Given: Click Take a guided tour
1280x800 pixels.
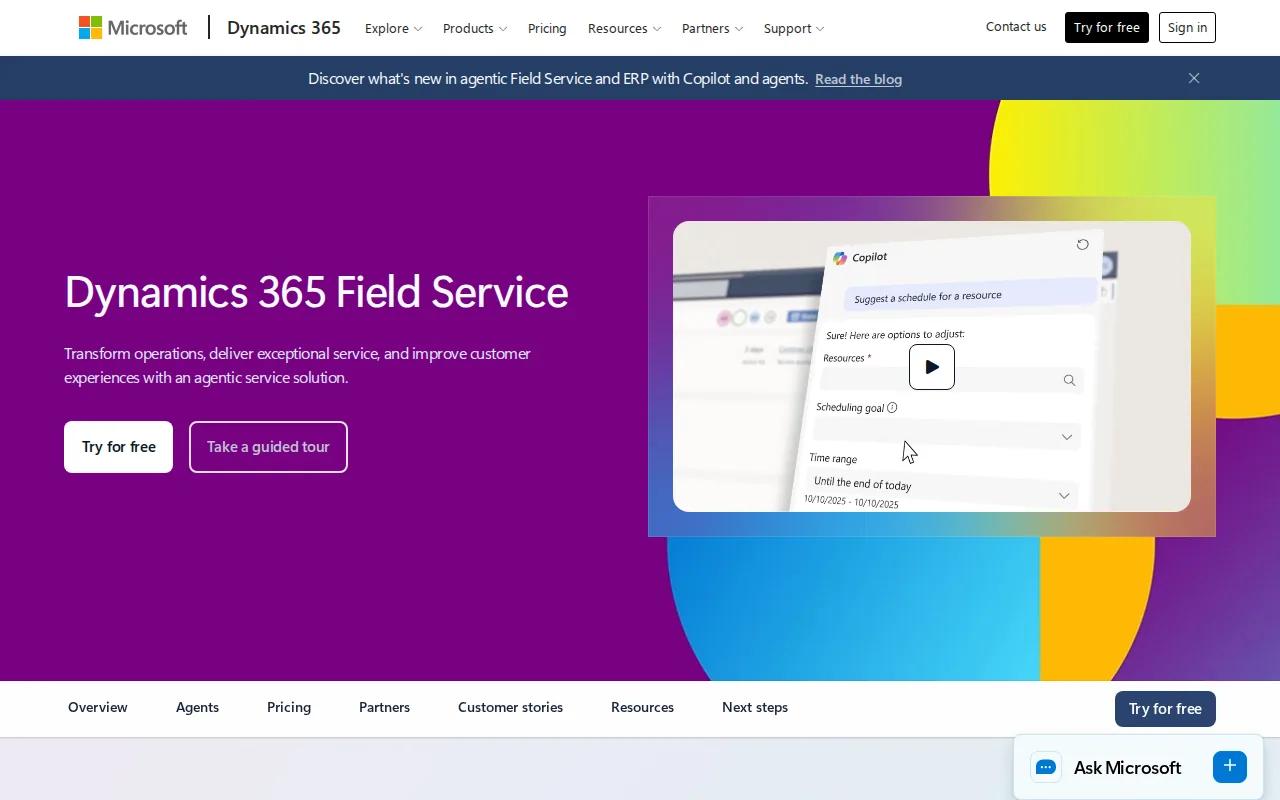Looking at the screenshot, I should coord(268,447).
